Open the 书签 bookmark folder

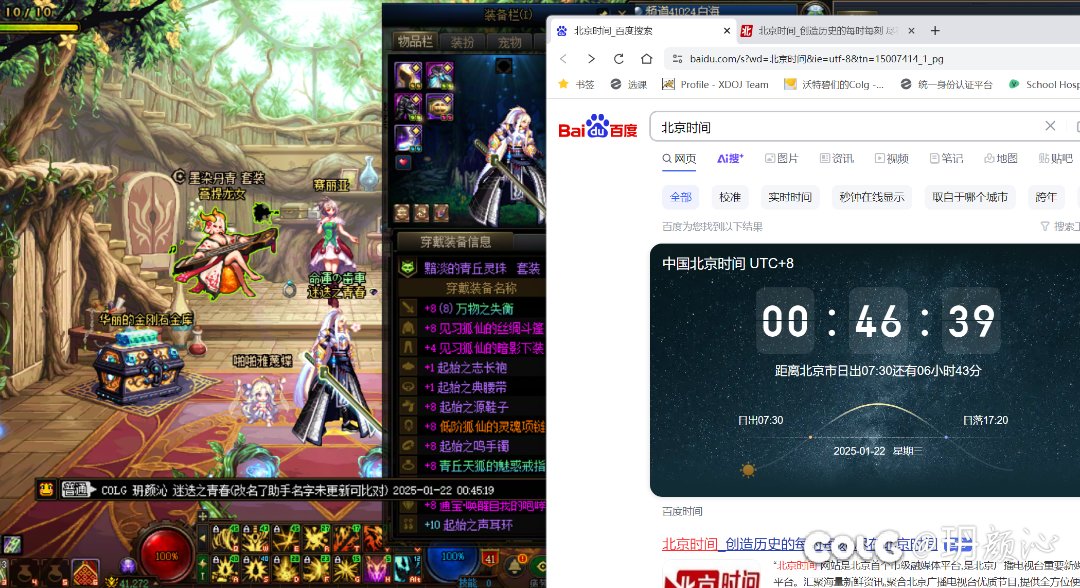point(576,84)
